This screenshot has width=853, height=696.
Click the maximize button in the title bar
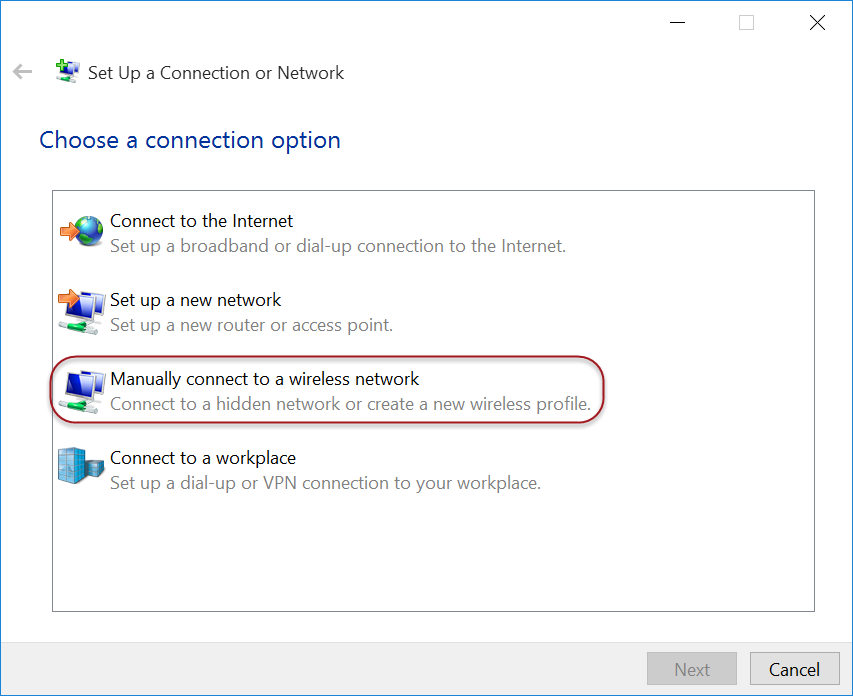click(x=746, y=23)
